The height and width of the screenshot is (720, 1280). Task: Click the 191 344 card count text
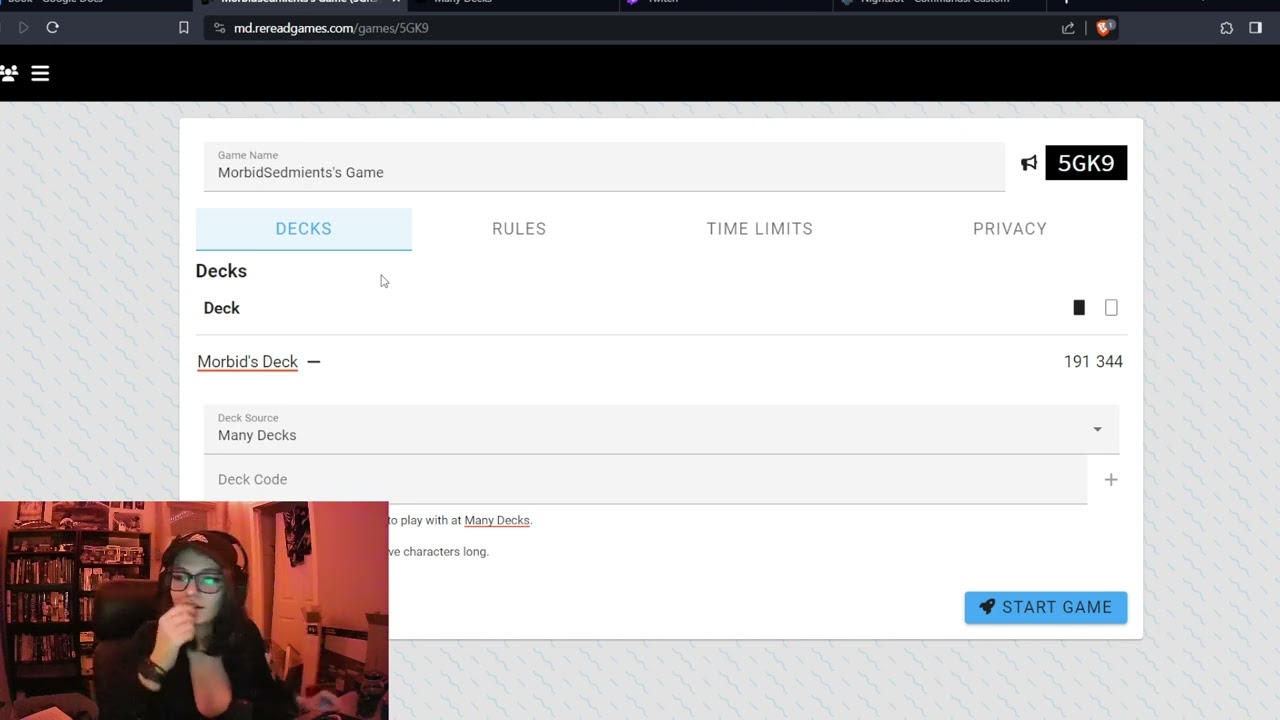click(1093, 362)
